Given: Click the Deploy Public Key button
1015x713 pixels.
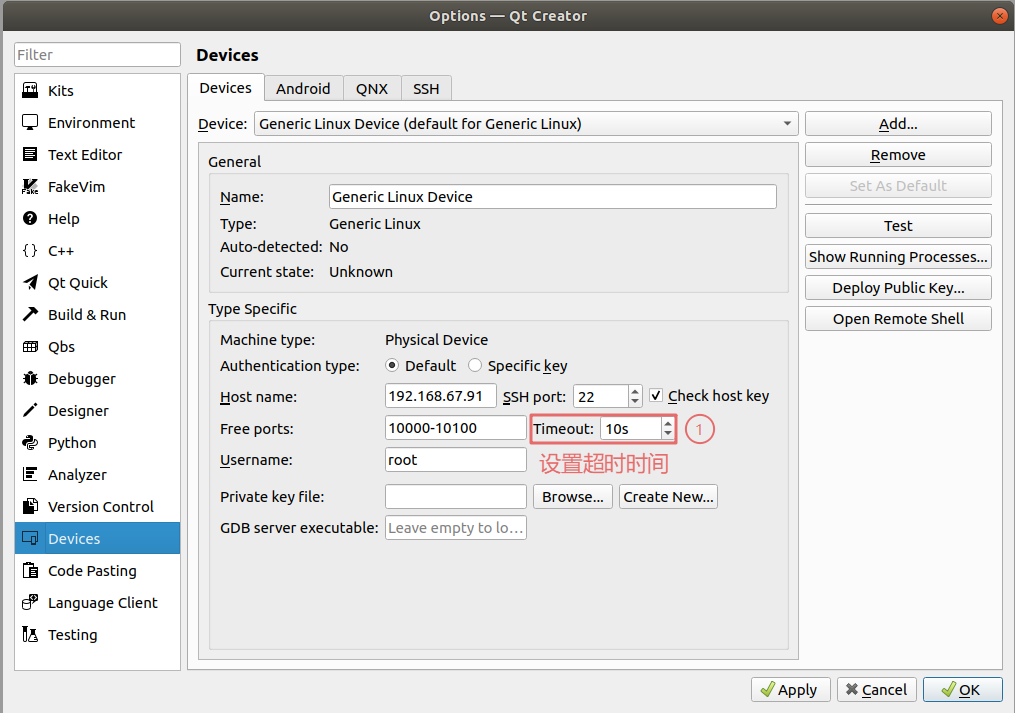Looking at the screenshot, I should tap(897, 288).
